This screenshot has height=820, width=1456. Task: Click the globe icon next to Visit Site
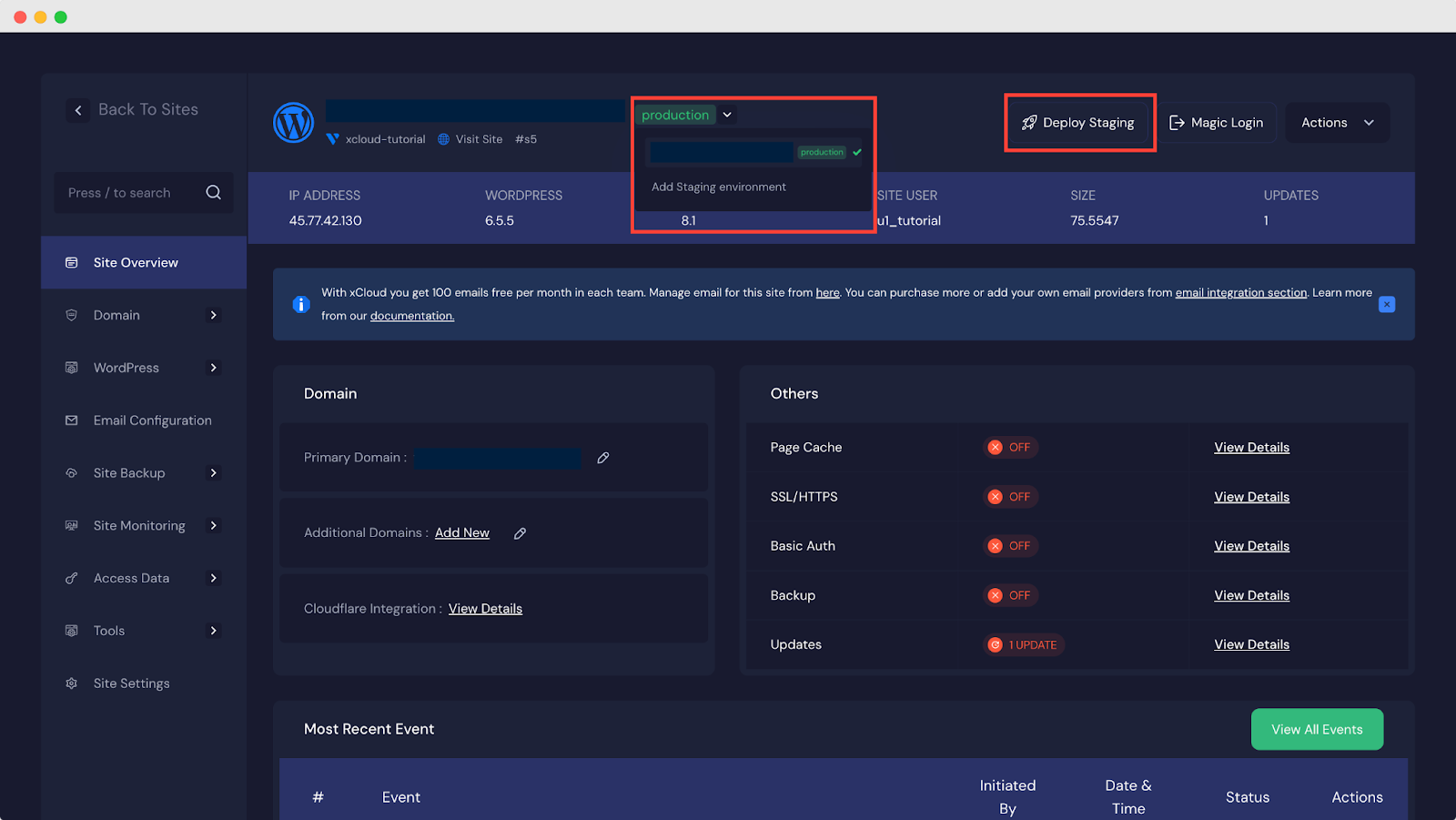[442, 138]
